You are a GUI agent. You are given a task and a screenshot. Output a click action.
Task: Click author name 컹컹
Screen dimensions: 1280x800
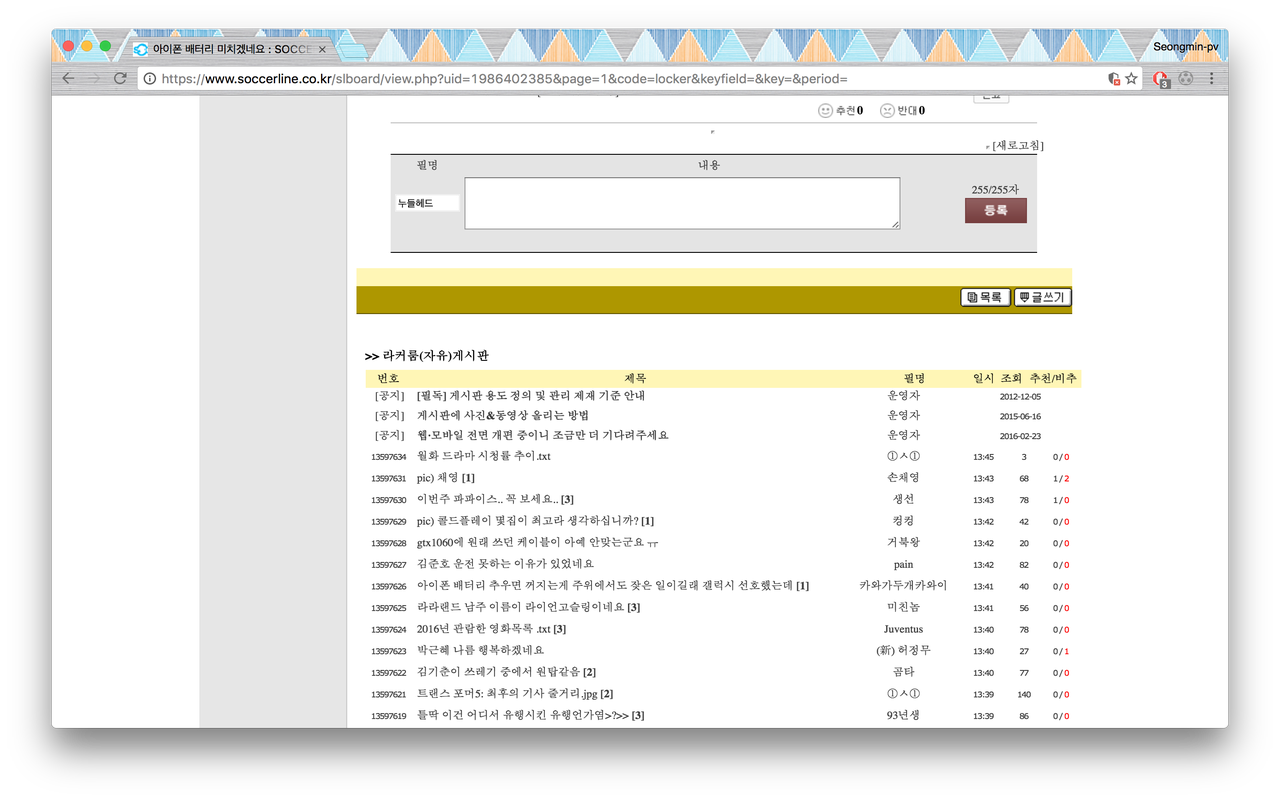pyautogui.click(x=903, y=521)
